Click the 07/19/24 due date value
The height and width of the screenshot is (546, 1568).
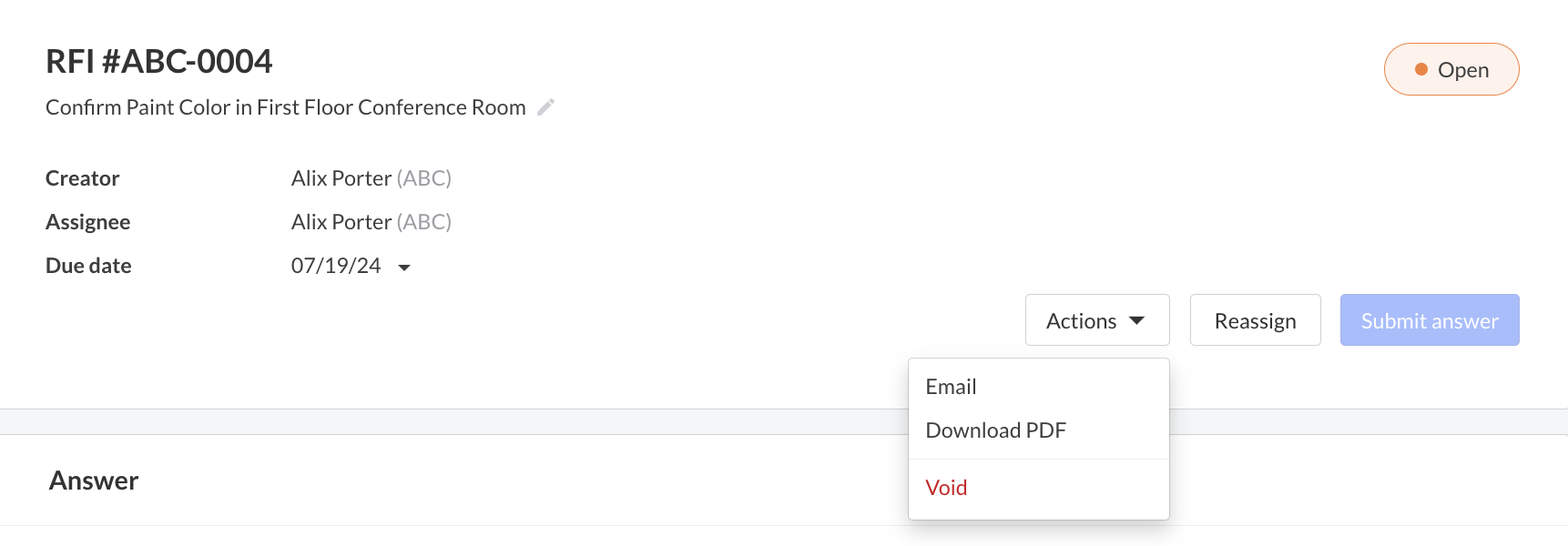336,266
